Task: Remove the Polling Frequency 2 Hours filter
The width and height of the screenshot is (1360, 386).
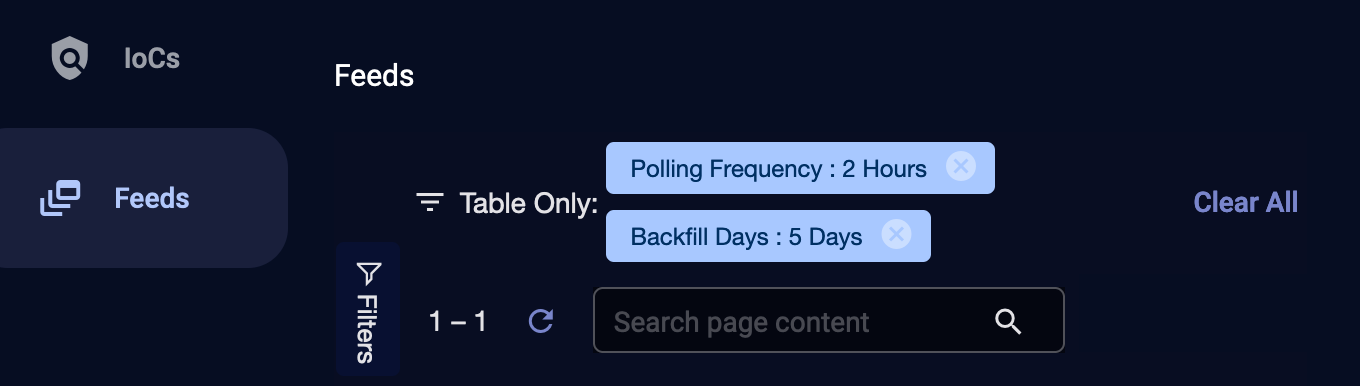Action: click(961, 166)
